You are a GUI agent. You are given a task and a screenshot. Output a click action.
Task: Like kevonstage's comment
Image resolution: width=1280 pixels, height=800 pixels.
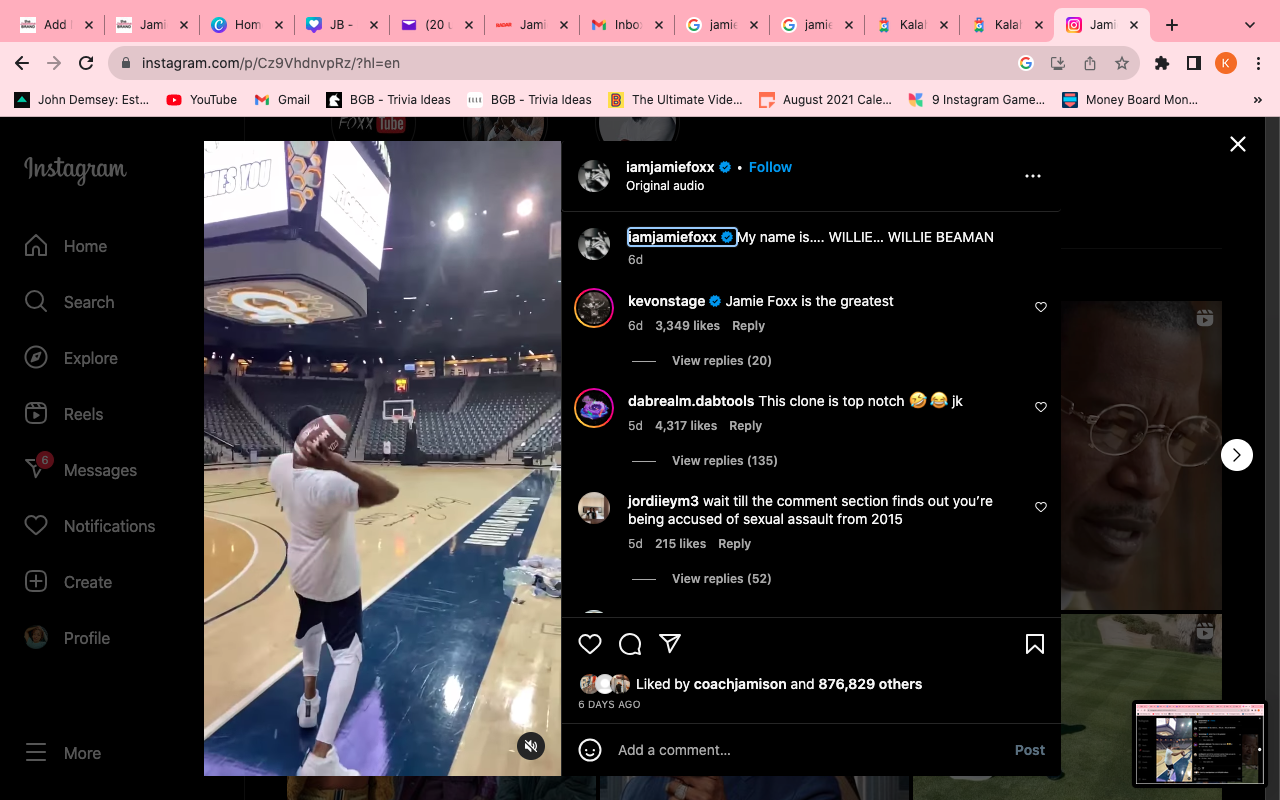pyautogui.click(x=1041, y=307)
